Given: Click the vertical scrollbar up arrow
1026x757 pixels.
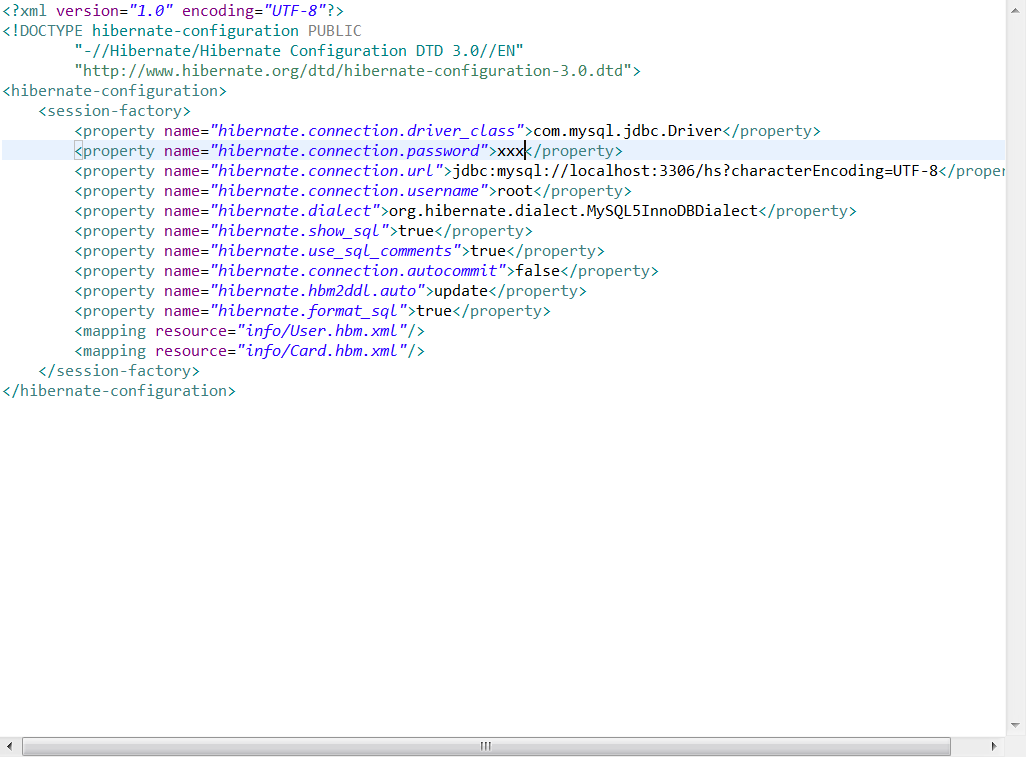Looking at the screenshot, I should point(1016,11).
